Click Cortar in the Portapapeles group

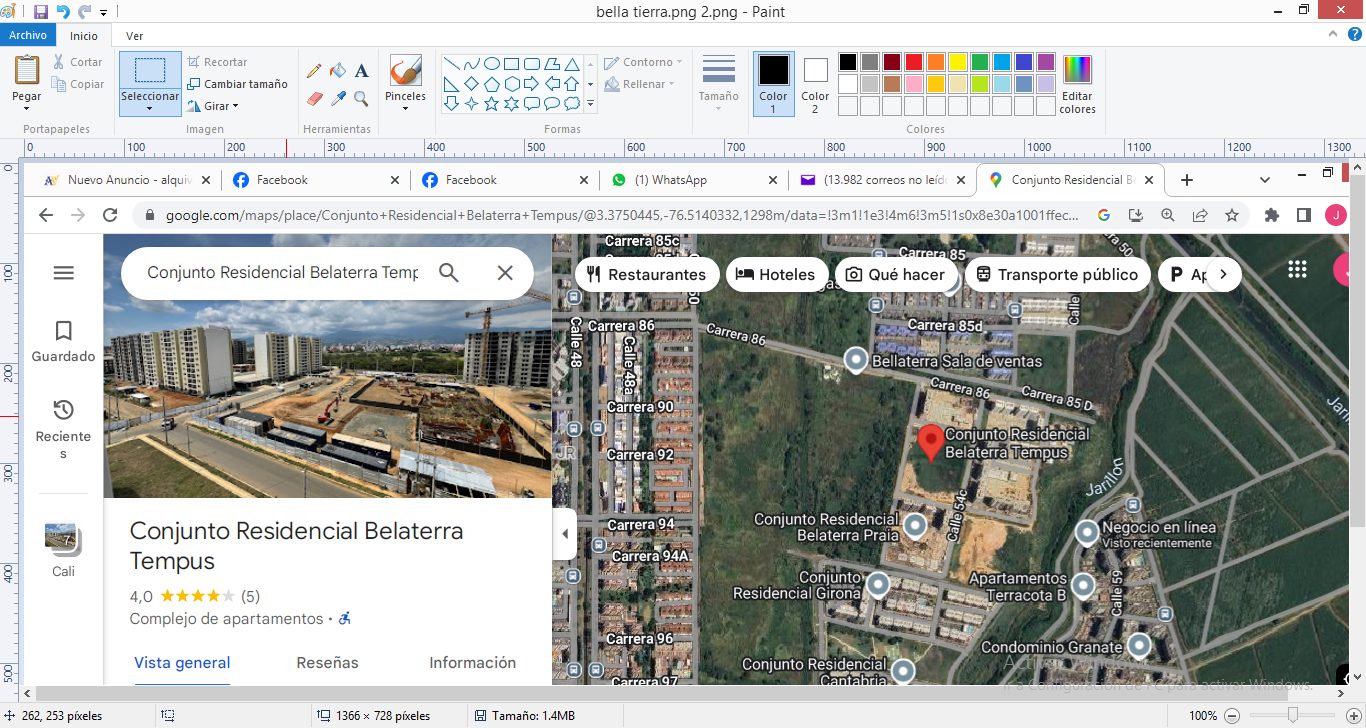pyautogui.click(x=78, y=62)
